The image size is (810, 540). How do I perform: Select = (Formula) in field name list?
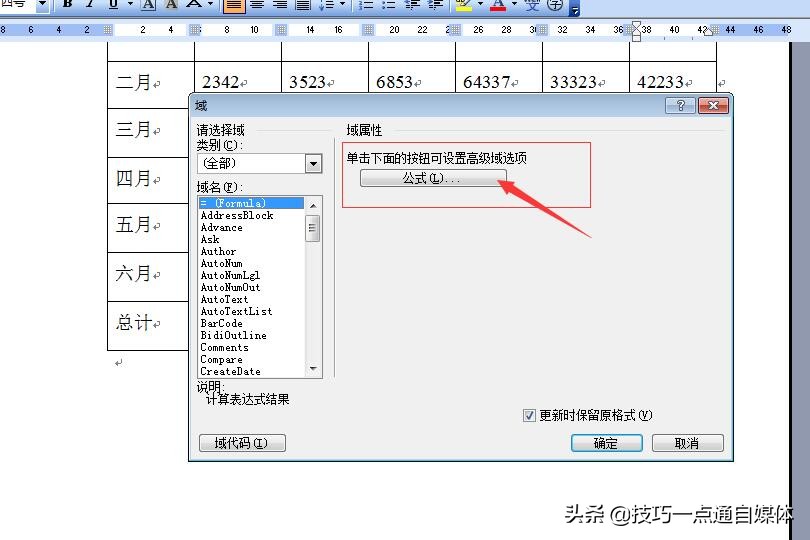[251, 203]
